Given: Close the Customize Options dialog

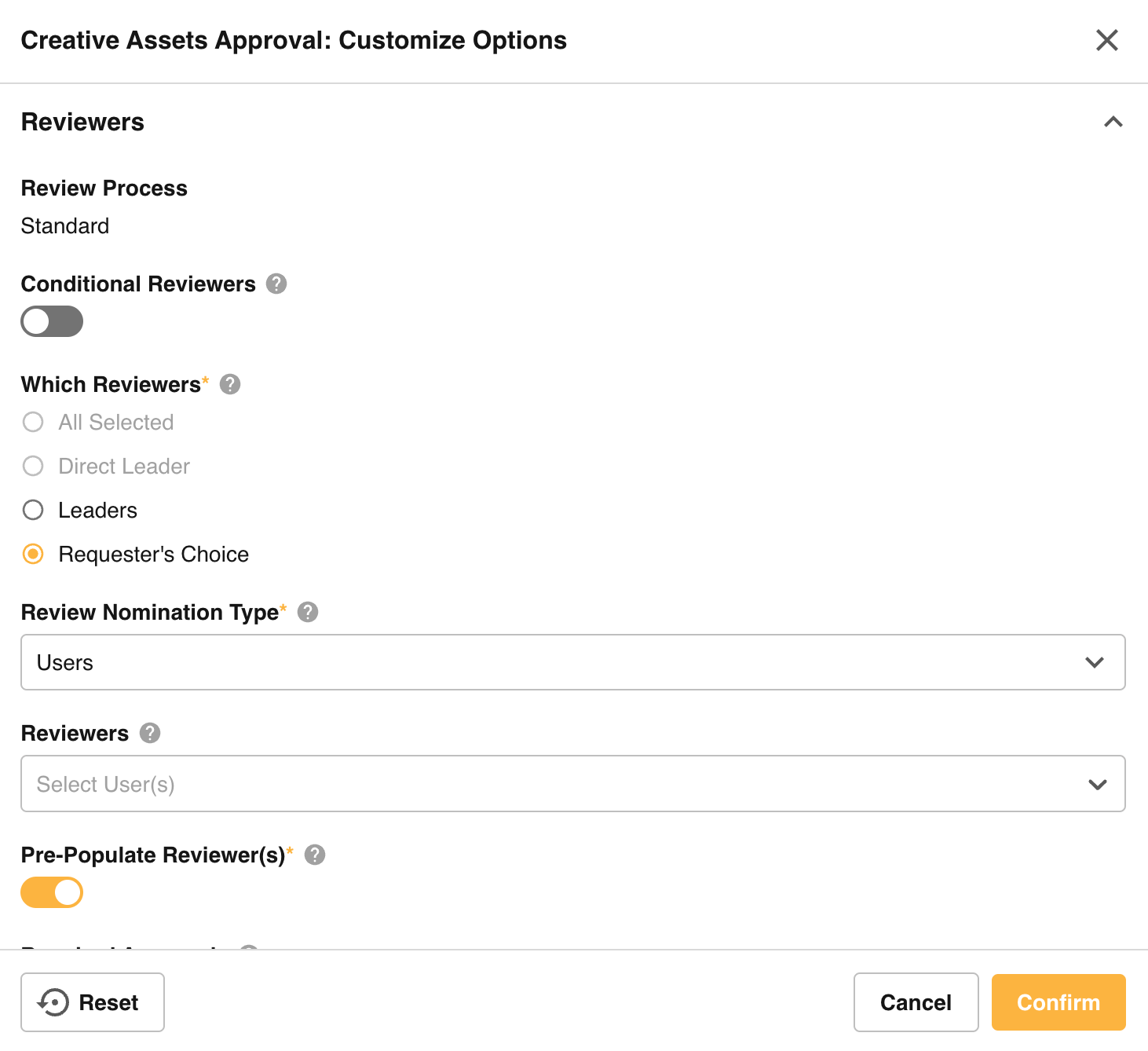Looking at the screenshot, I should pos(1107,40).
